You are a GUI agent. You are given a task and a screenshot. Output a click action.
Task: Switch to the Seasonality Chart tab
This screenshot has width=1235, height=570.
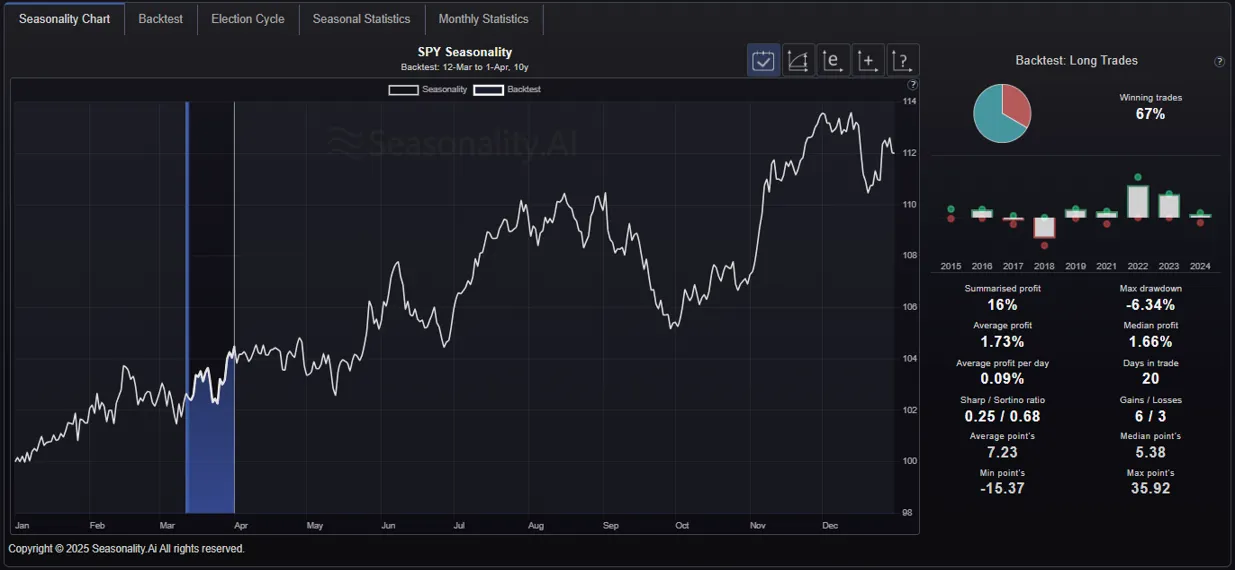65,19
